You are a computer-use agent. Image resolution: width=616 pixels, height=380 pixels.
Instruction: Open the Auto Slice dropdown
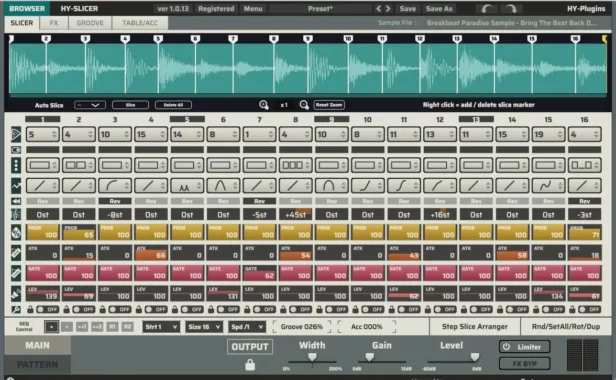point(90,105)
